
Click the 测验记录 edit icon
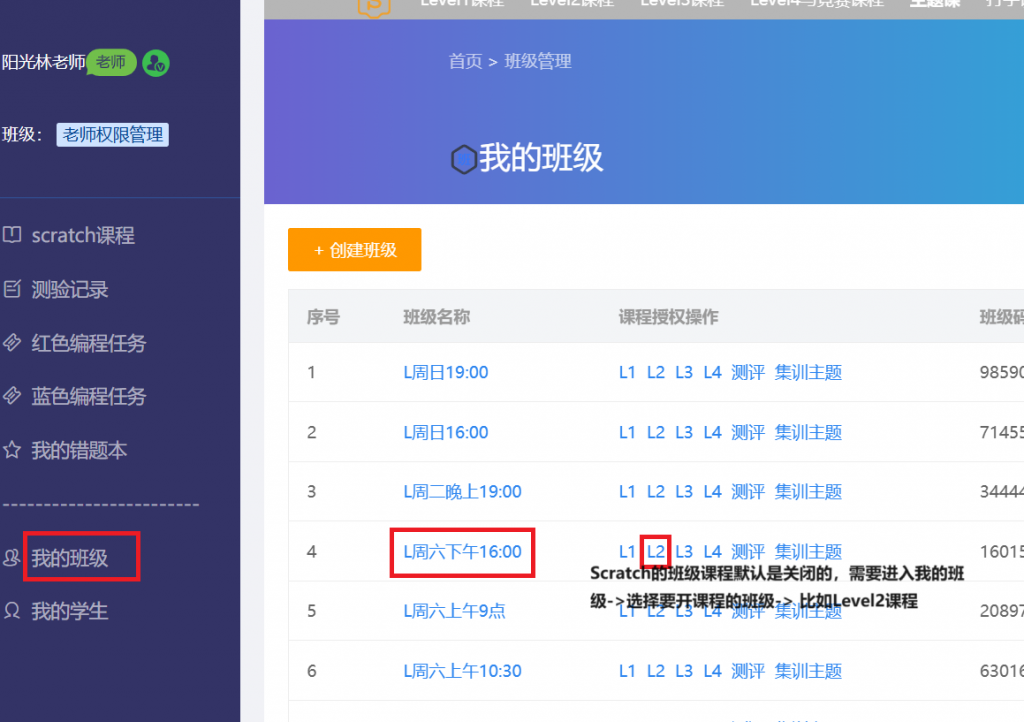(x=12, y=289)
